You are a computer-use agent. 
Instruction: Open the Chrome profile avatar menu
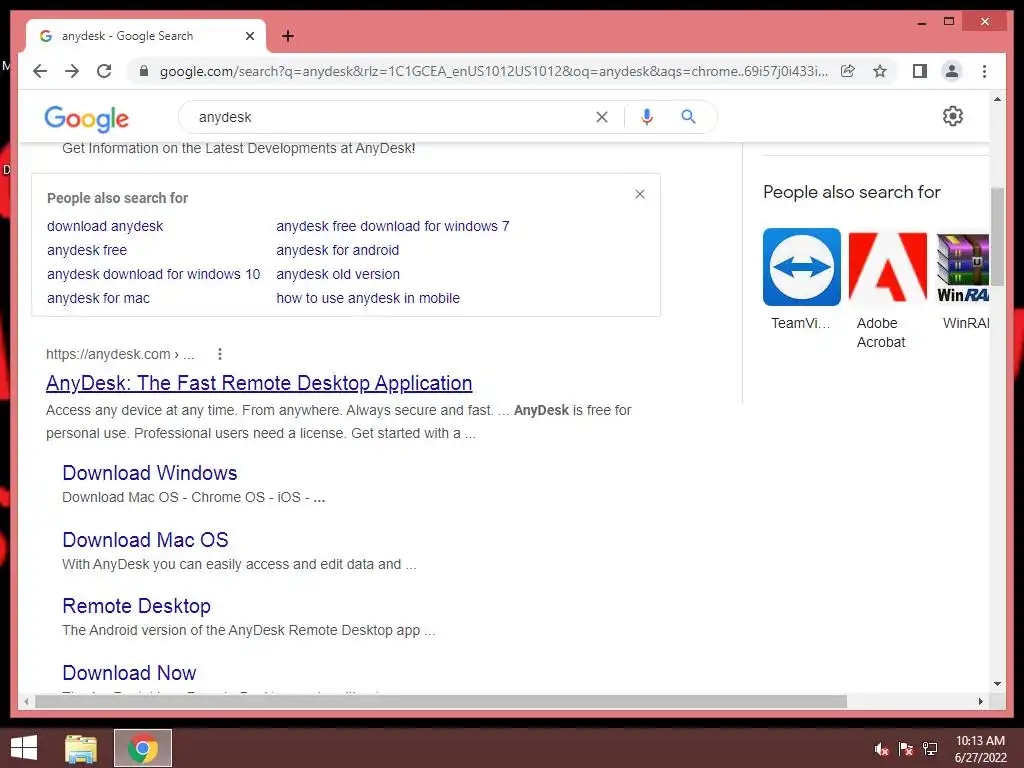click(952, 71)
